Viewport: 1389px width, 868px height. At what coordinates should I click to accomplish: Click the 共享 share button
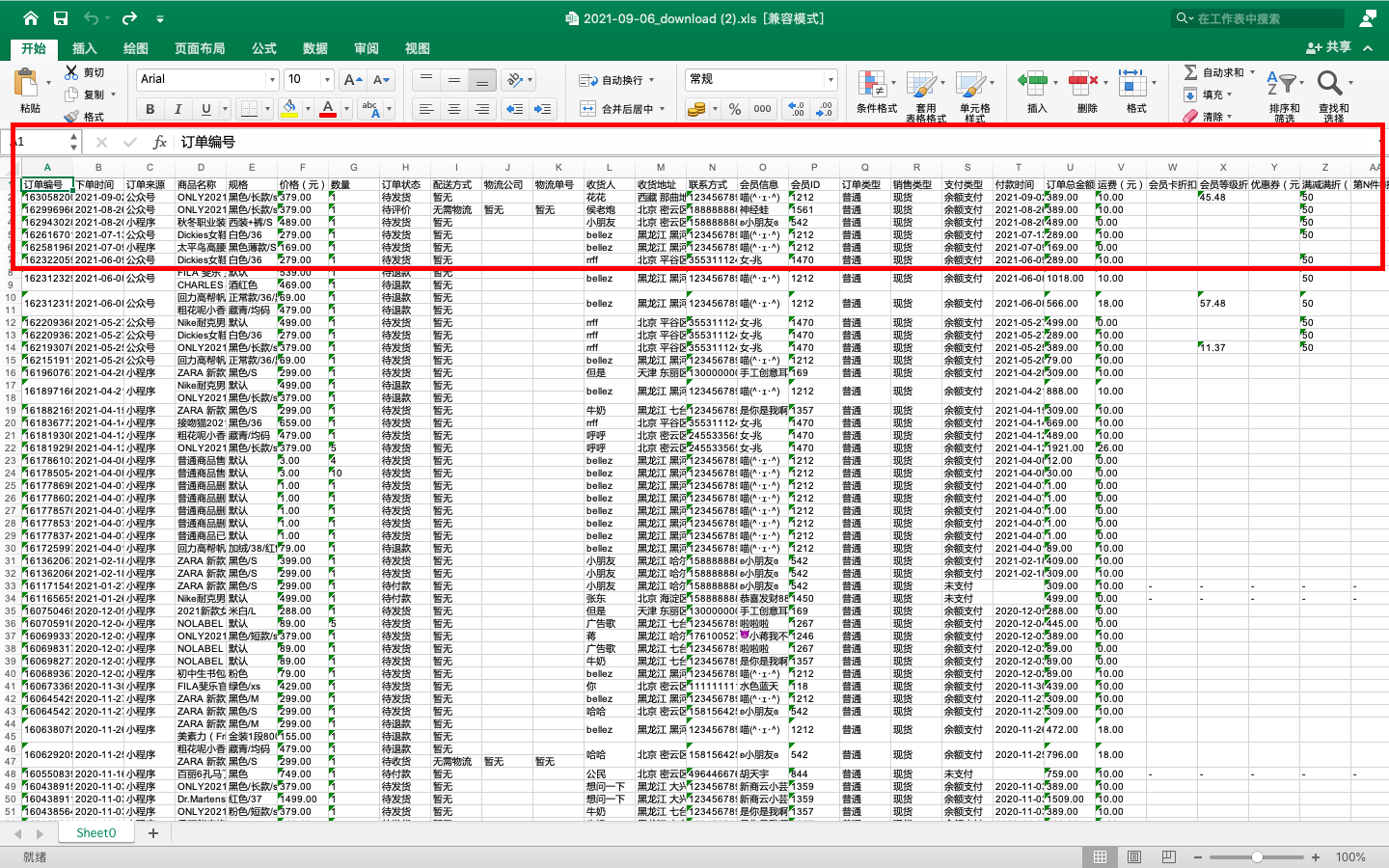[1328, 47]
